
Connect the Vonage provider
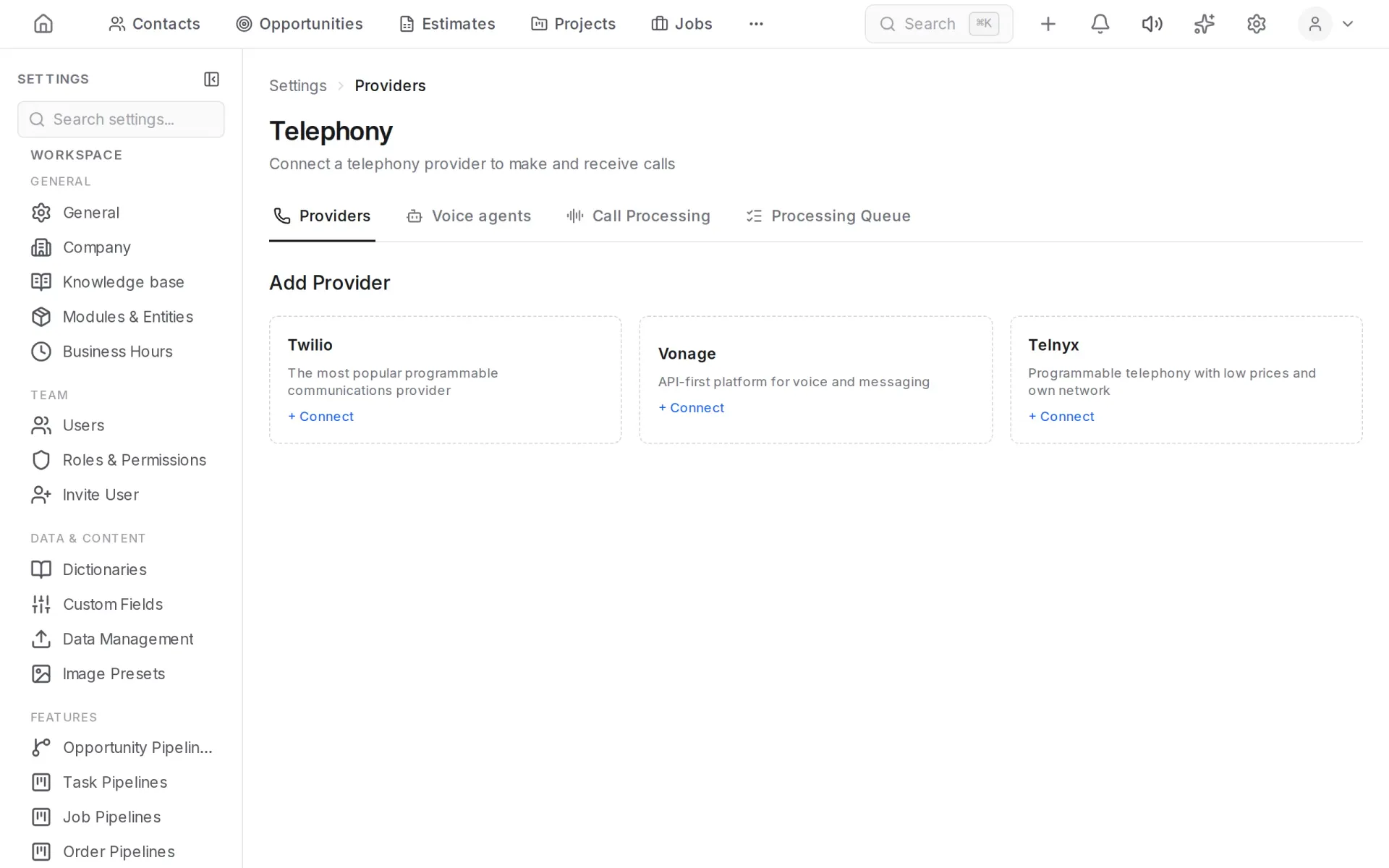coord(691,408)
